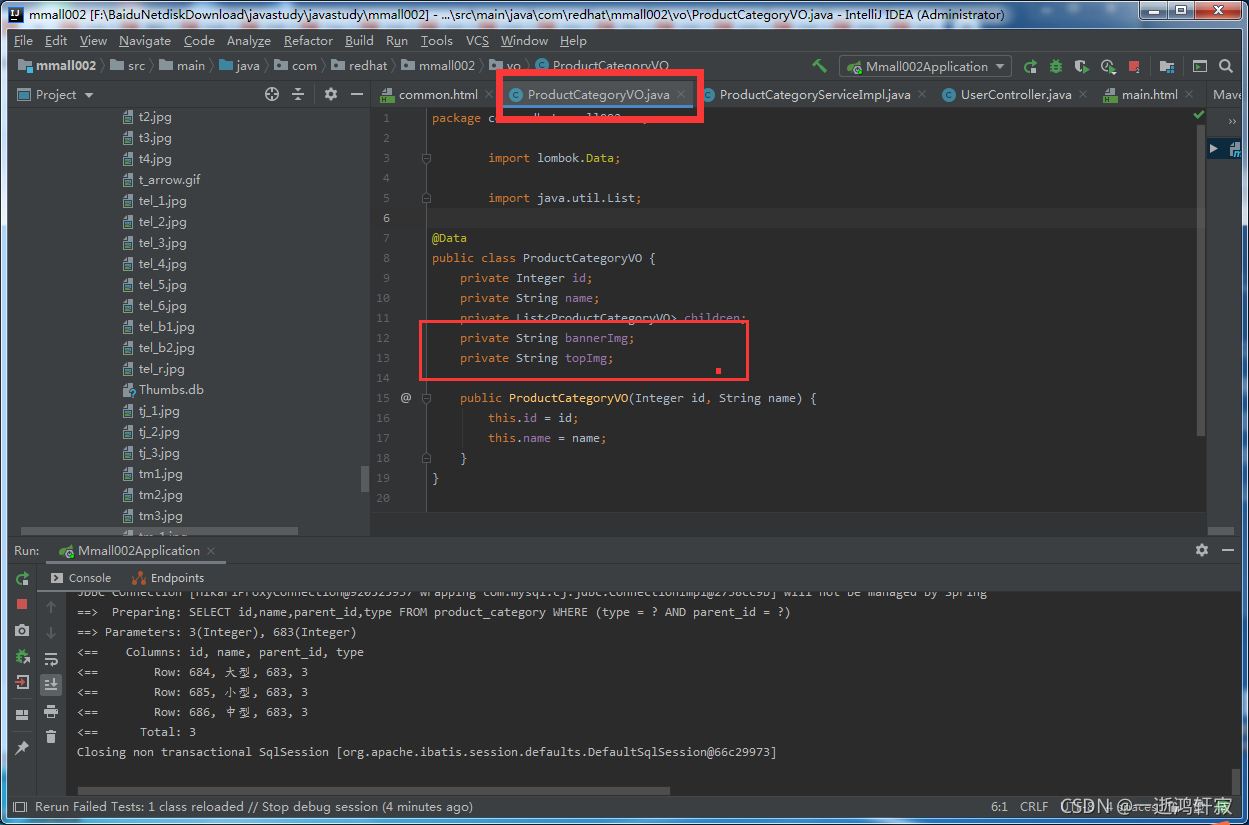
Task: Click the up-arrow stack trace icon in console
Action: tap(51, 607)
